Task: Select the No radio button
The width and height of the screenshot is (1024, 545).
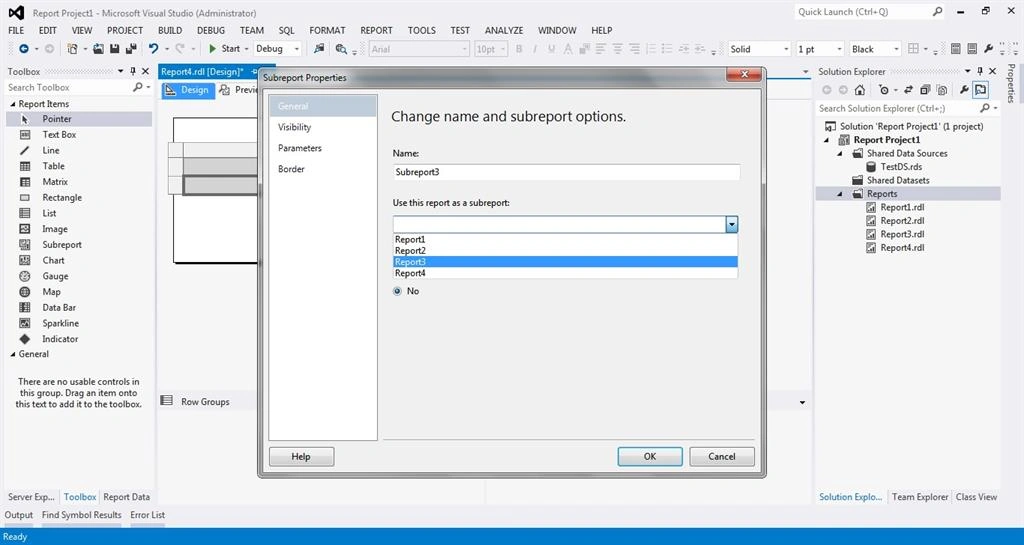Action: tap(397, 291)
